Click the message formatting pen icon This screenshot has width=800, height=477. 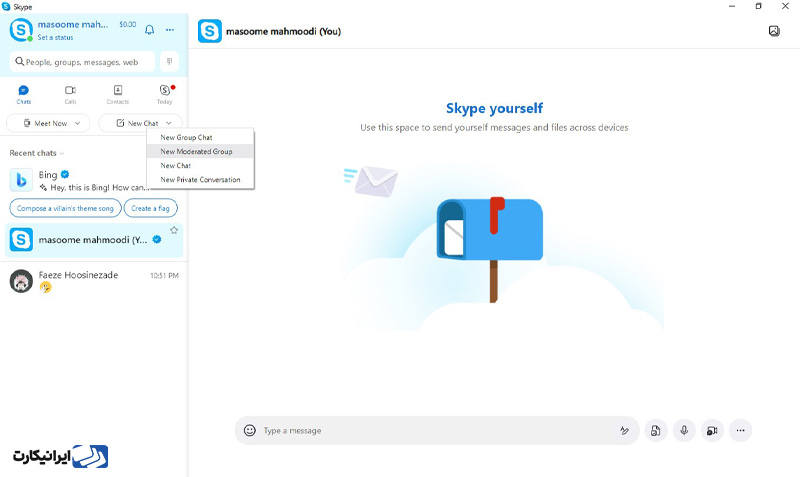[624, 431]
